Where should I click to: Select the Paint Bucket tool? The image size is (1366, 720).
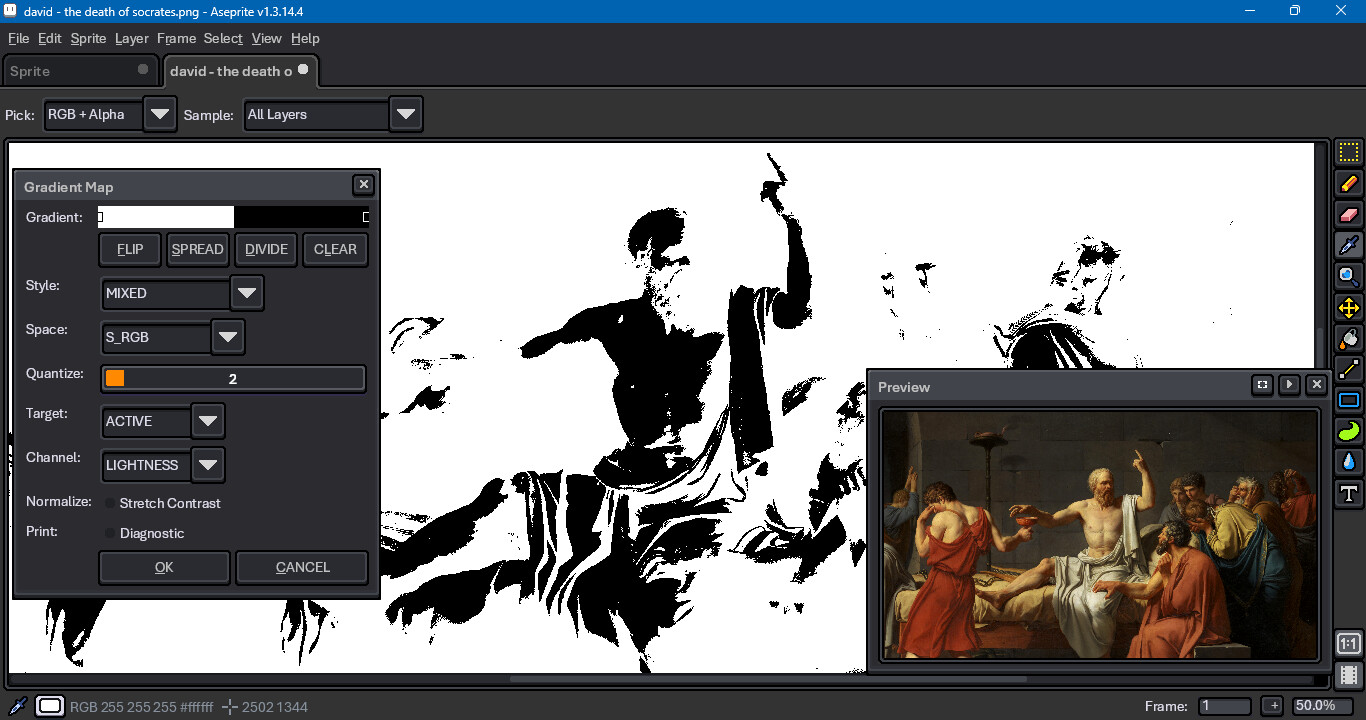tap(1349, 339)
